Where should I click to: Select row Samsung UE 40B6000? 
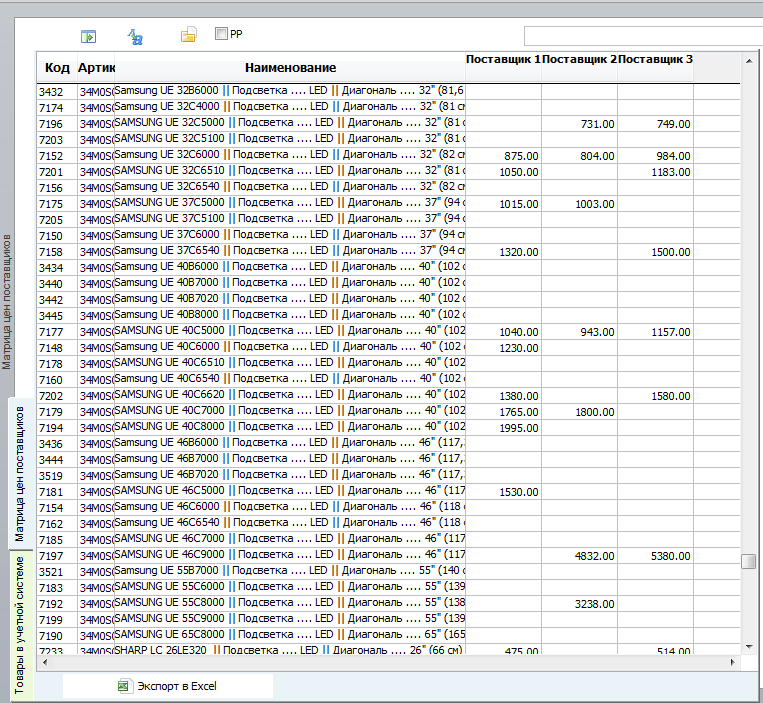coord(388,268)
